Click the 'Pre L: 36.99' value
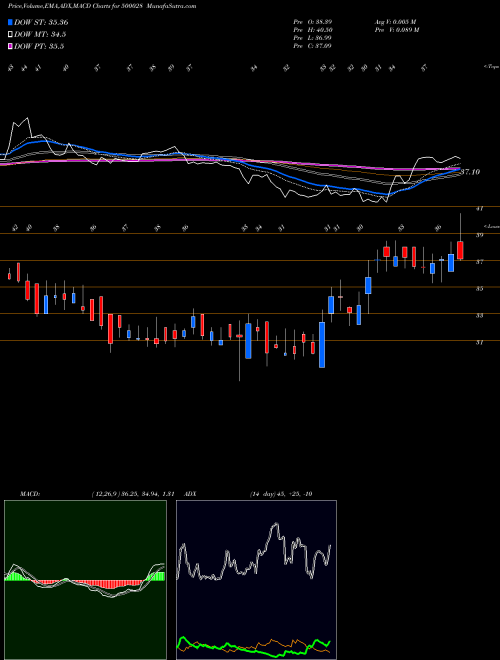Screen dimensions: 500x660 click(313, 38)
